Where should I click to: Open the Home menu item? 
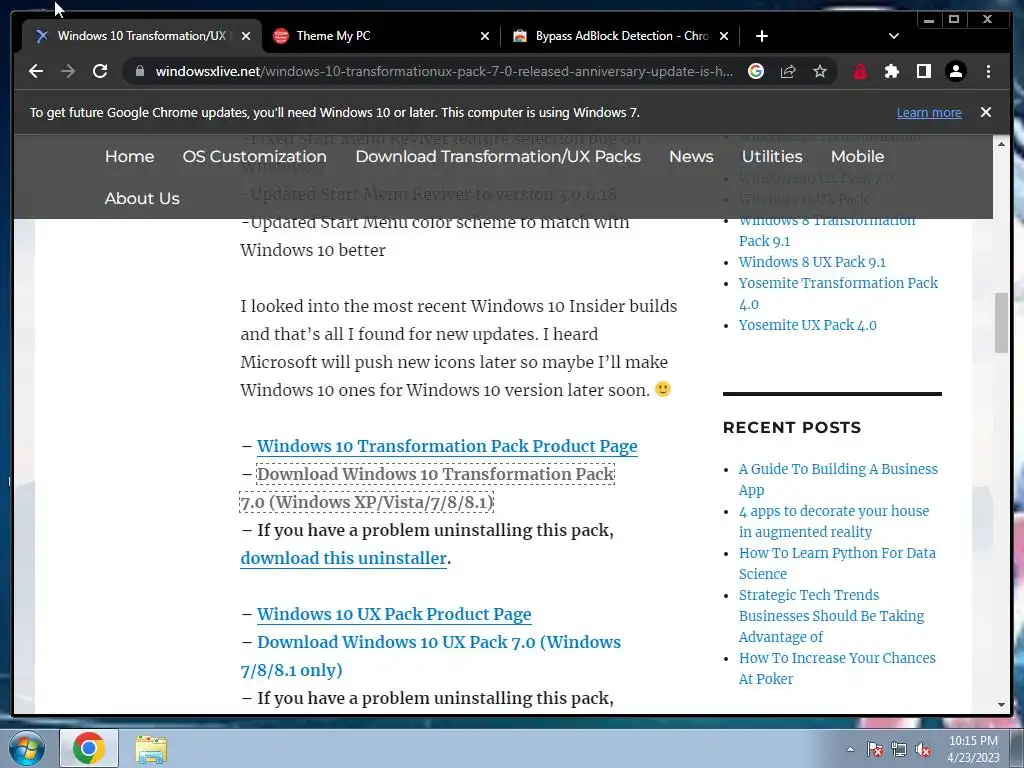coord(129,157)
